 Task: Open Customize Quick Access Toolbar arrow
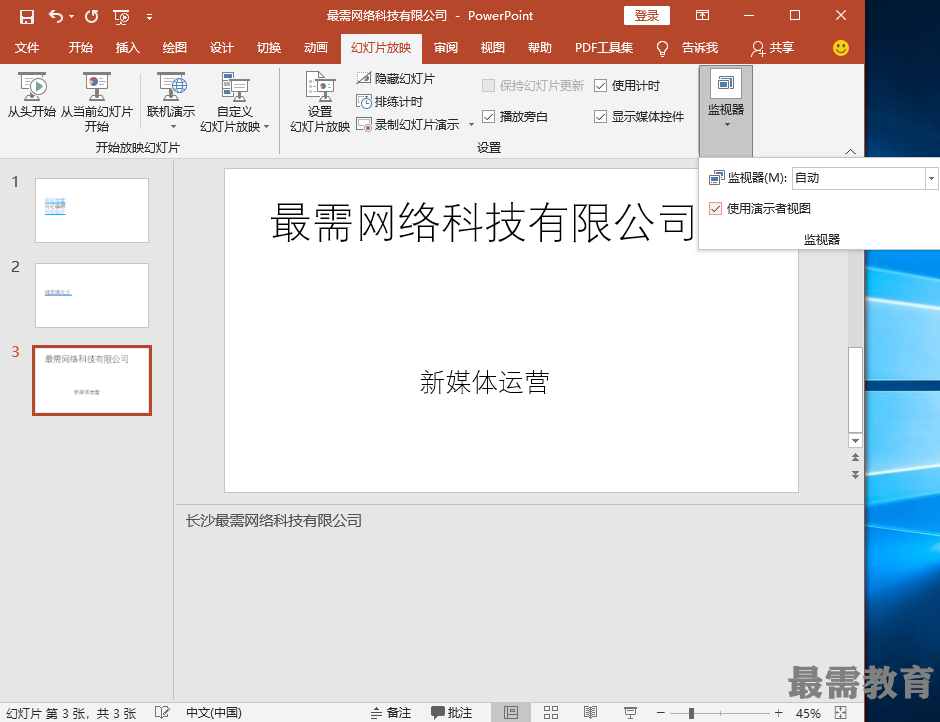(x=149, y=17)
